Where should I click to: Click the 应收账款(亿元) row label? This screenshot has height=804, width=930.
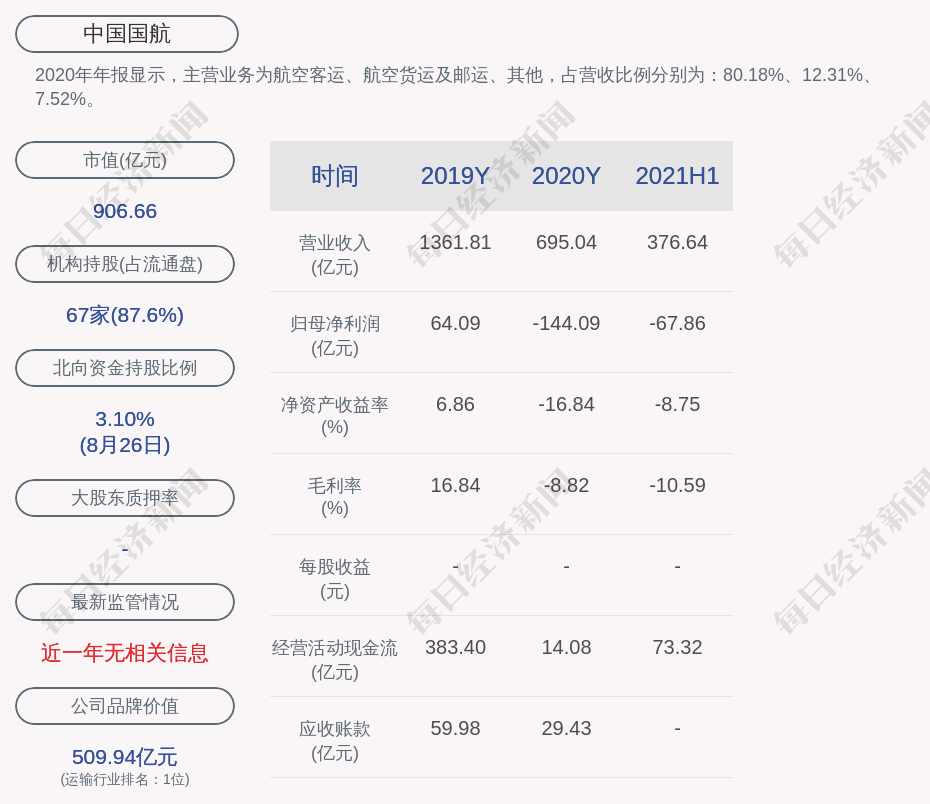[x=335, y=741]
